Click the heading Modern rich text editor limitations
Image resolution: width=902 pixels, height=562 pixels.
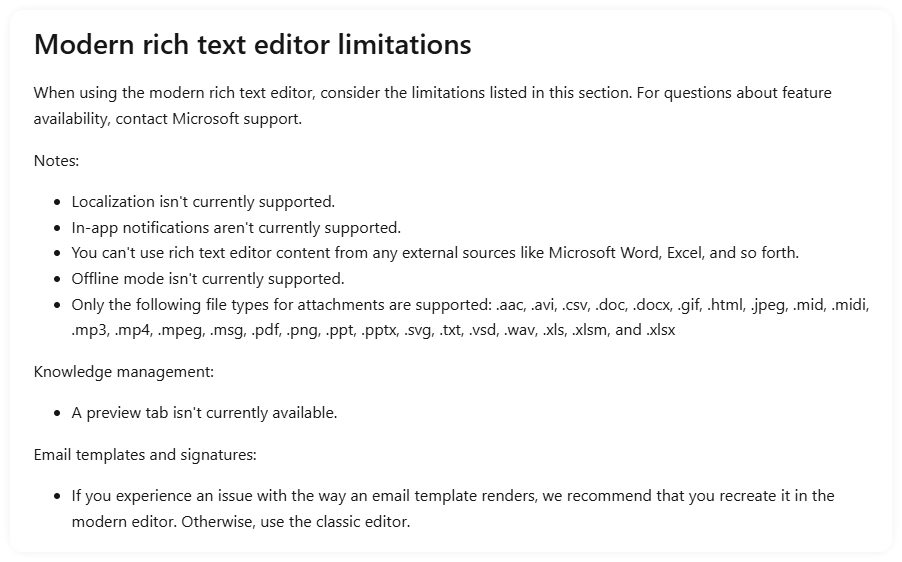click(x=253, y=44)
